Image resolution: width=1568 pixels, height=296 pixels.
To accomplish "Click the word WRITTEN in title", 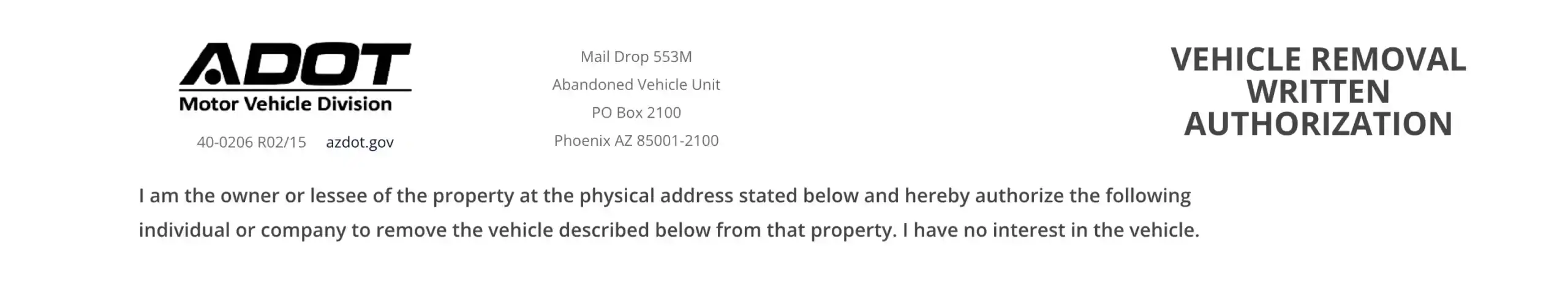I will [x=1318, y=92].
